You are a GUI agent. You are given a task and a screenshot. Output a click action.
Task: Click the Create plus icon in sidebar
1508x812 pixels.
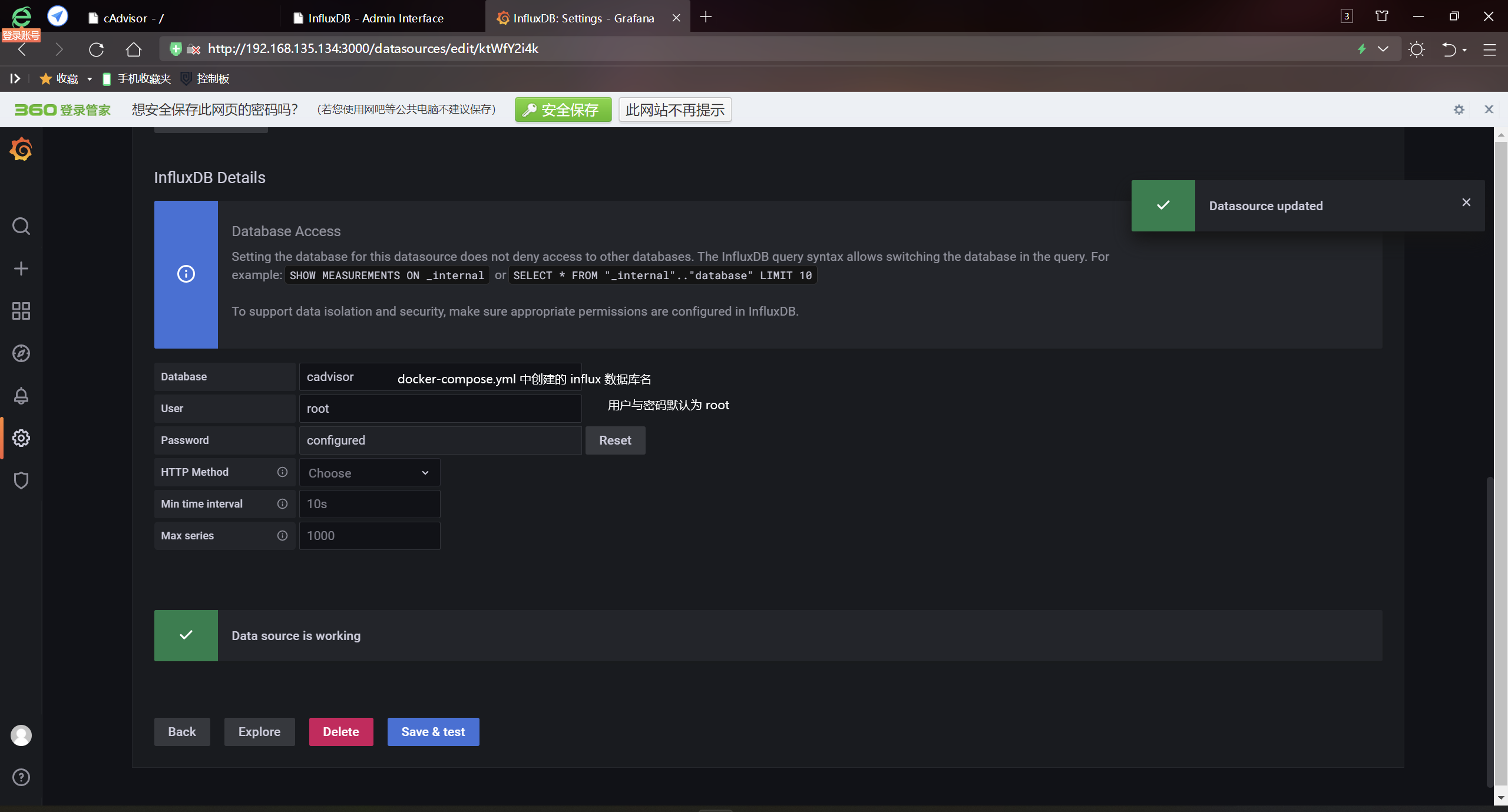[21, 269]
